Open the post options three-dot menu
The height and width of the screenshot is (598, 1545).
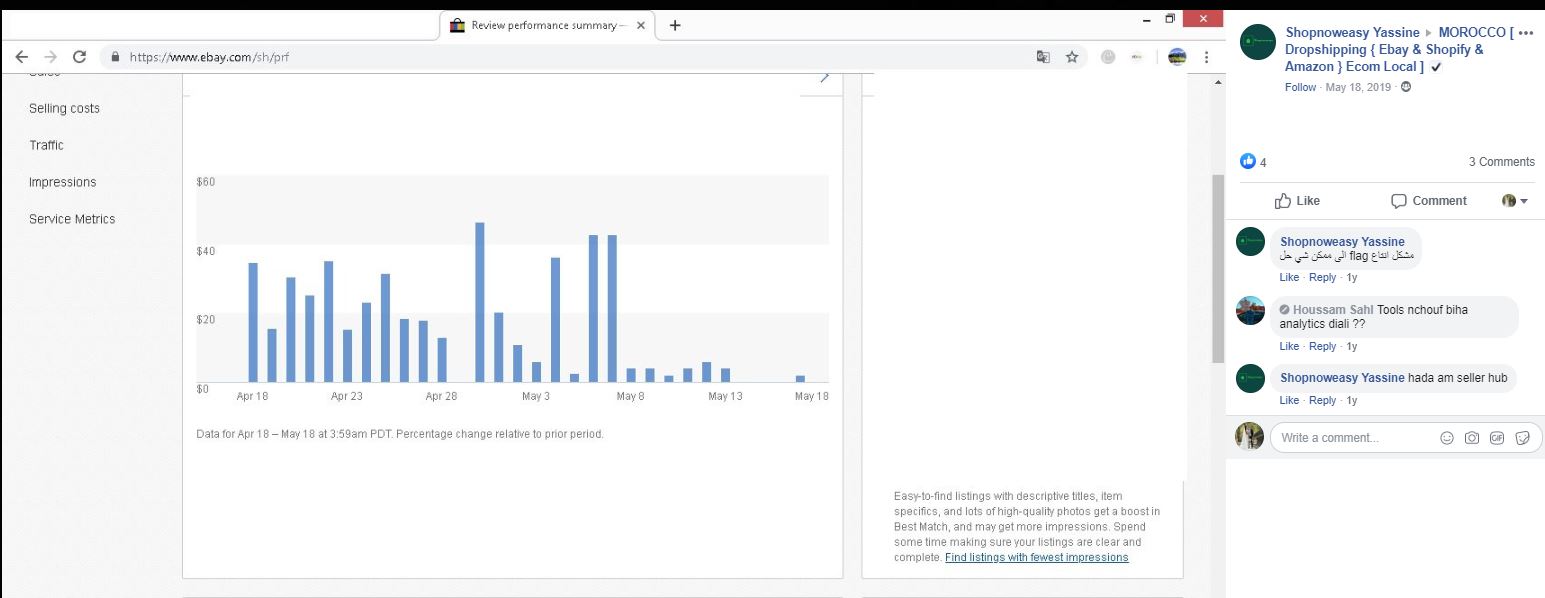(1525, 32)
